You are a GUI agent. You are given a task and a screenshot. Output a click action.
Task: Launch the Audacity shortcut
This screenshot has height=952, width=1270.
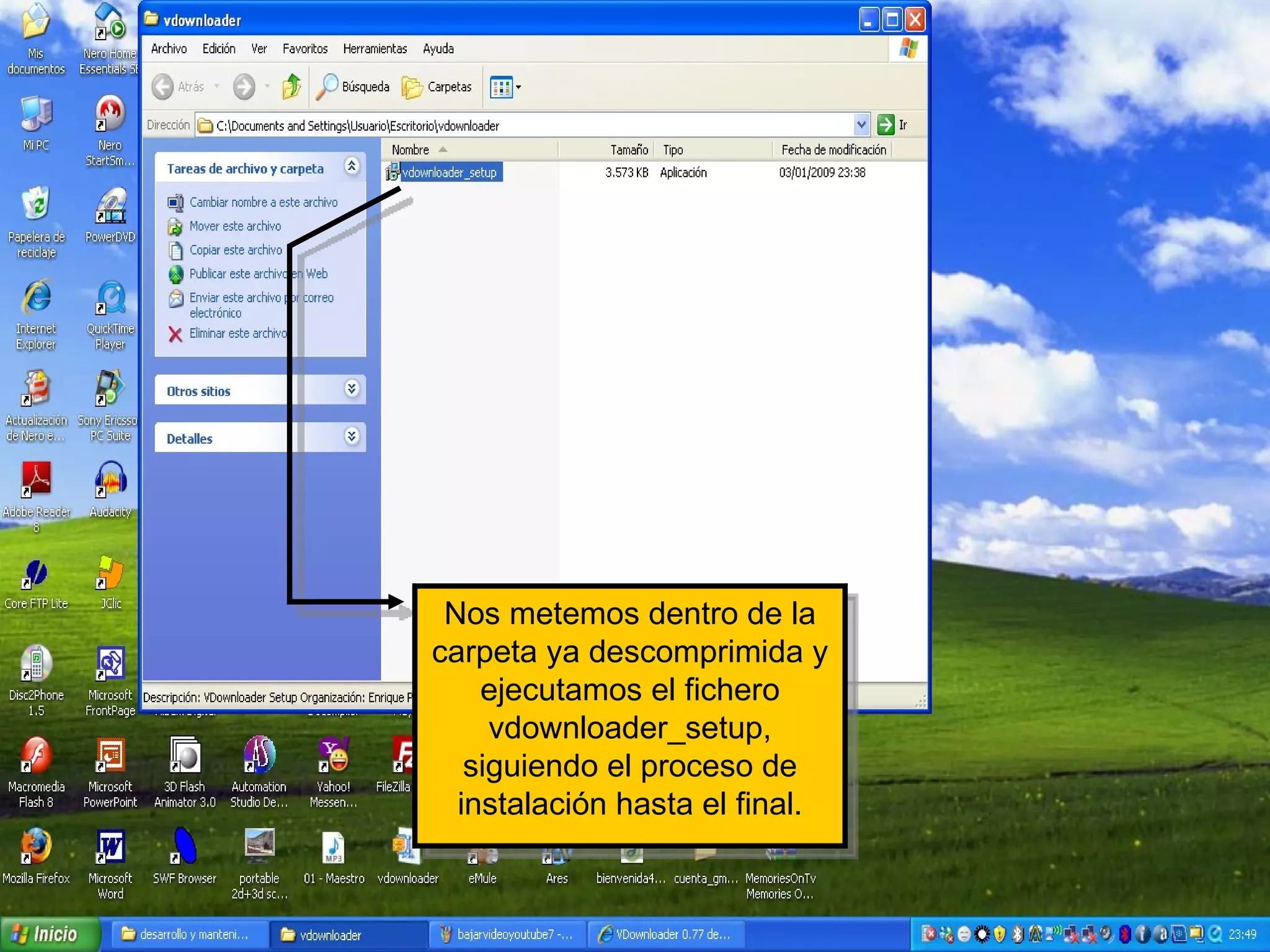110,490
